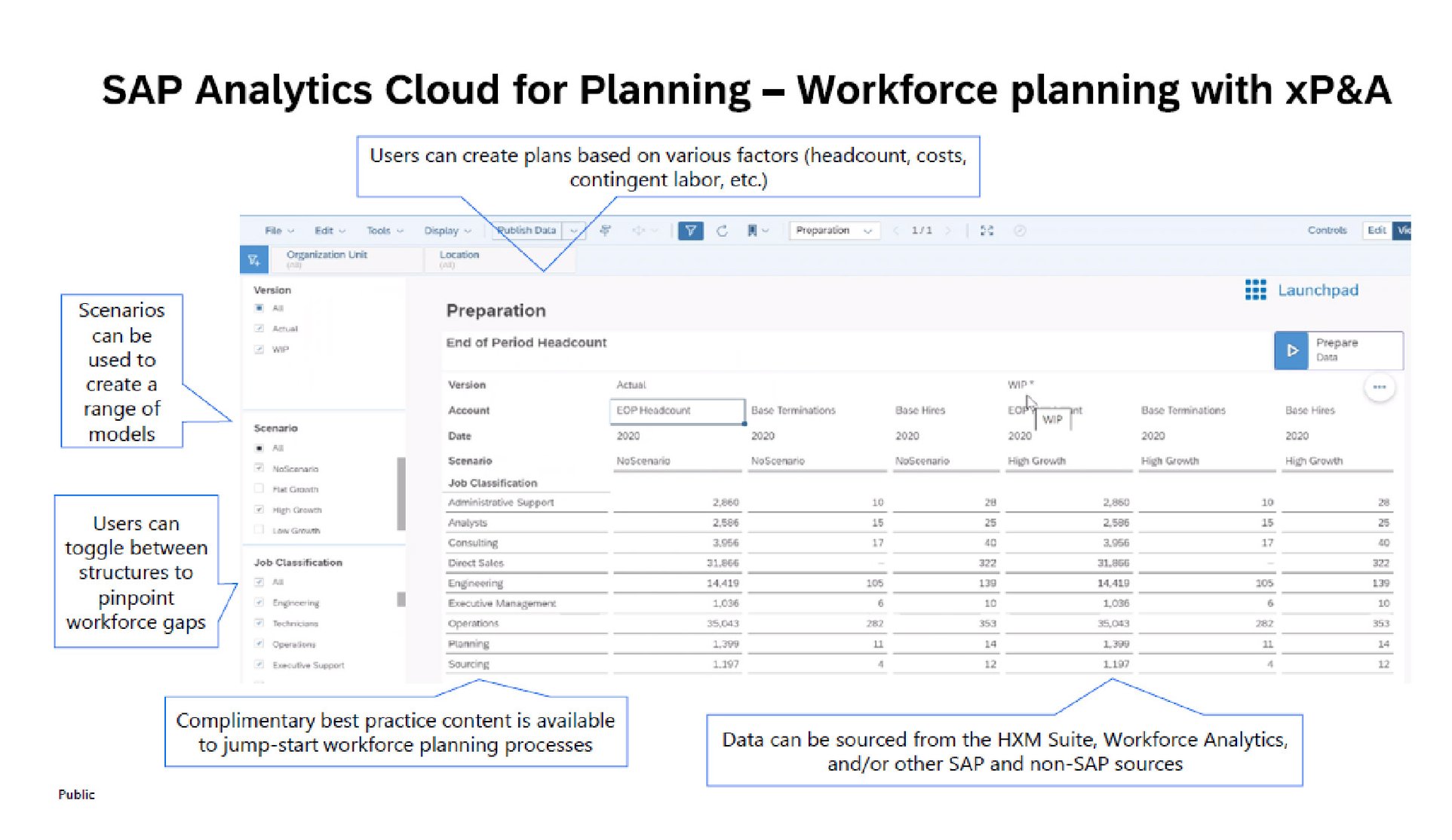Click the refresh icon in the toolbar
This screenshot has width=1452, height=840.
(x=723, y=231)
